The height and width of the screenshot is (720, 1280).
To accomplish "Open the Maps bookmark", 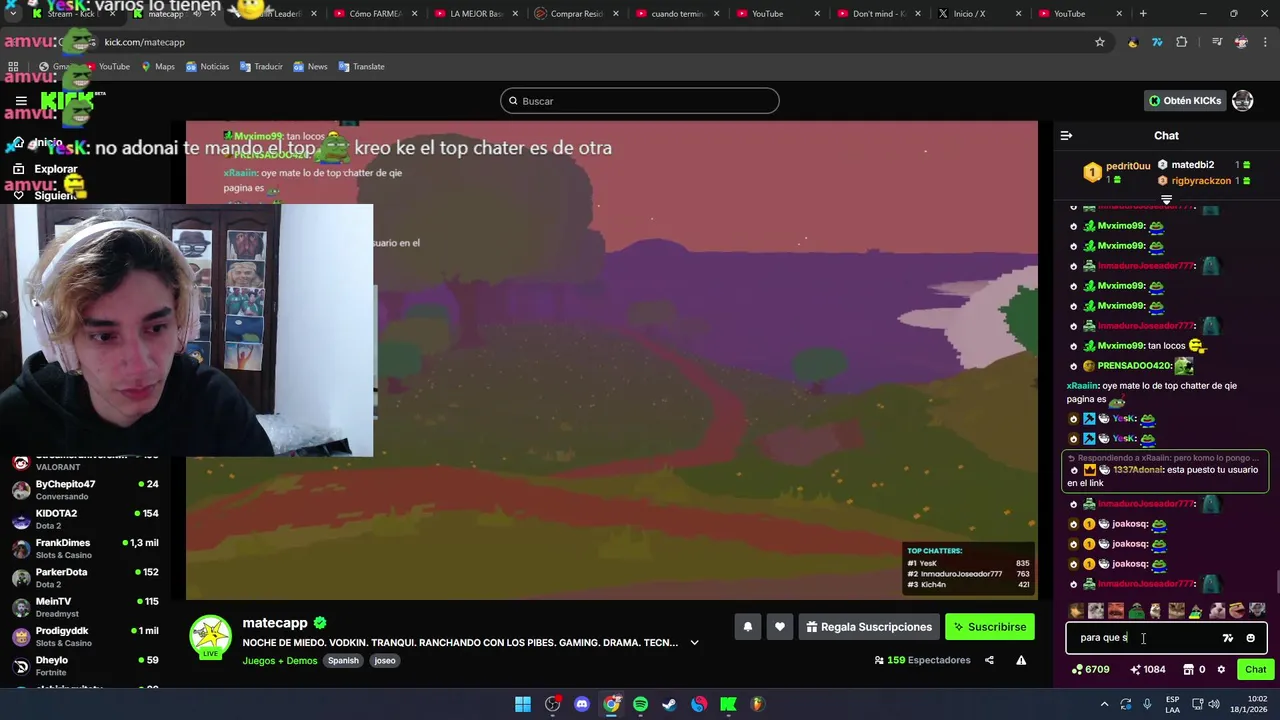I will click(158, 67).
